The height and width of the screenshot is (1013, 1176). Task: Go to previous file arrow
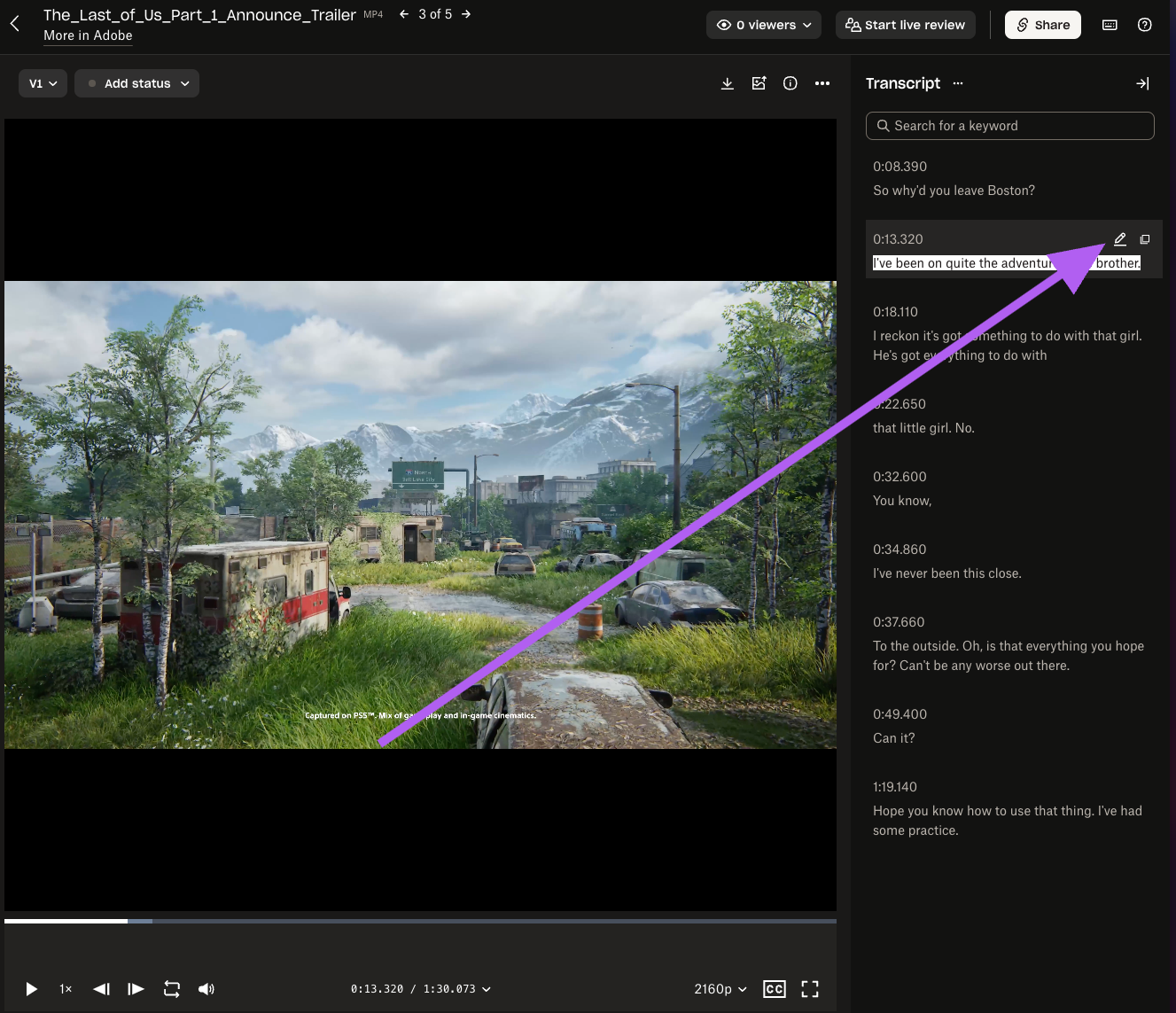404,14
